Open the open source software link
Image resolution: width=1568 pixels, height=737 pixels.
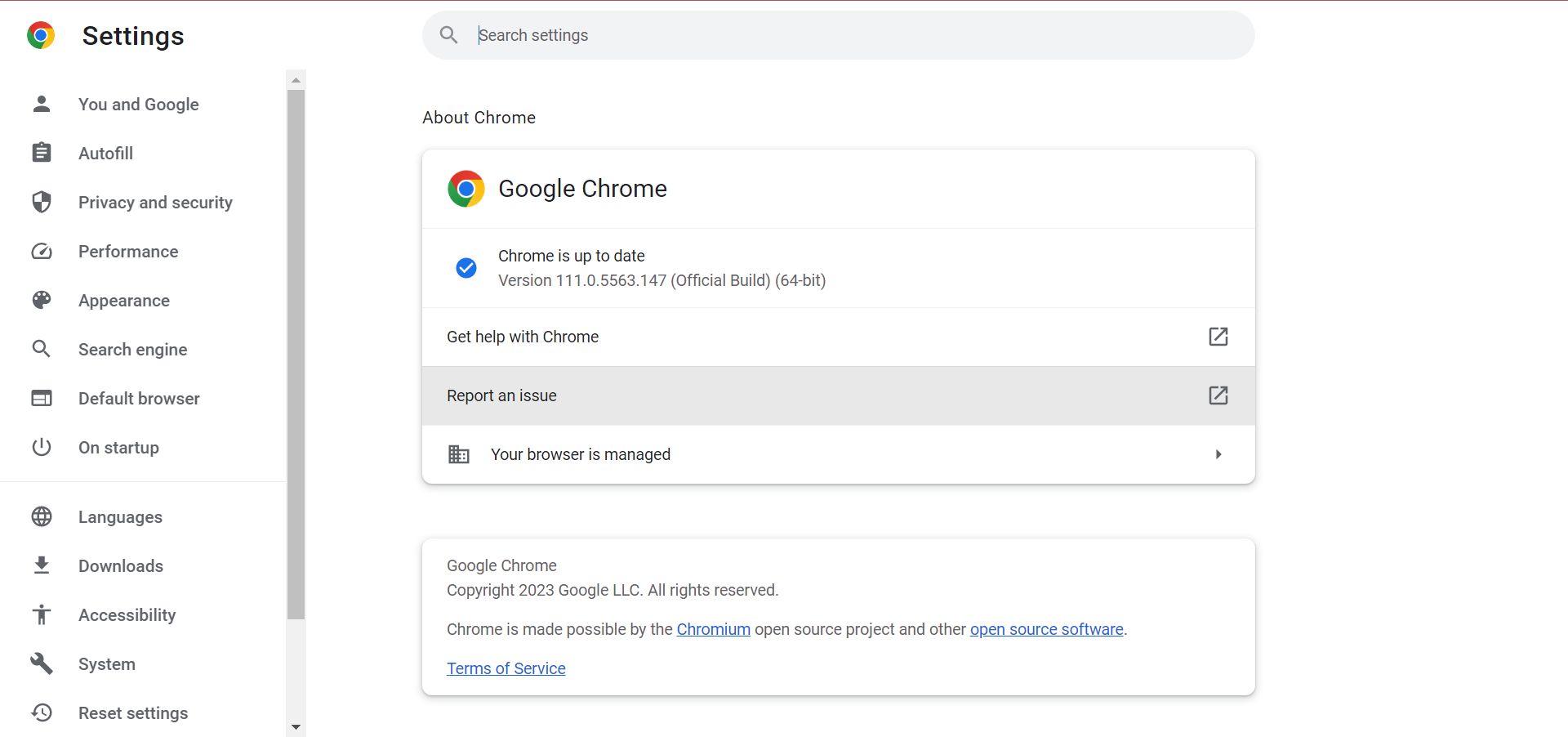click(x=1046, y=629)
